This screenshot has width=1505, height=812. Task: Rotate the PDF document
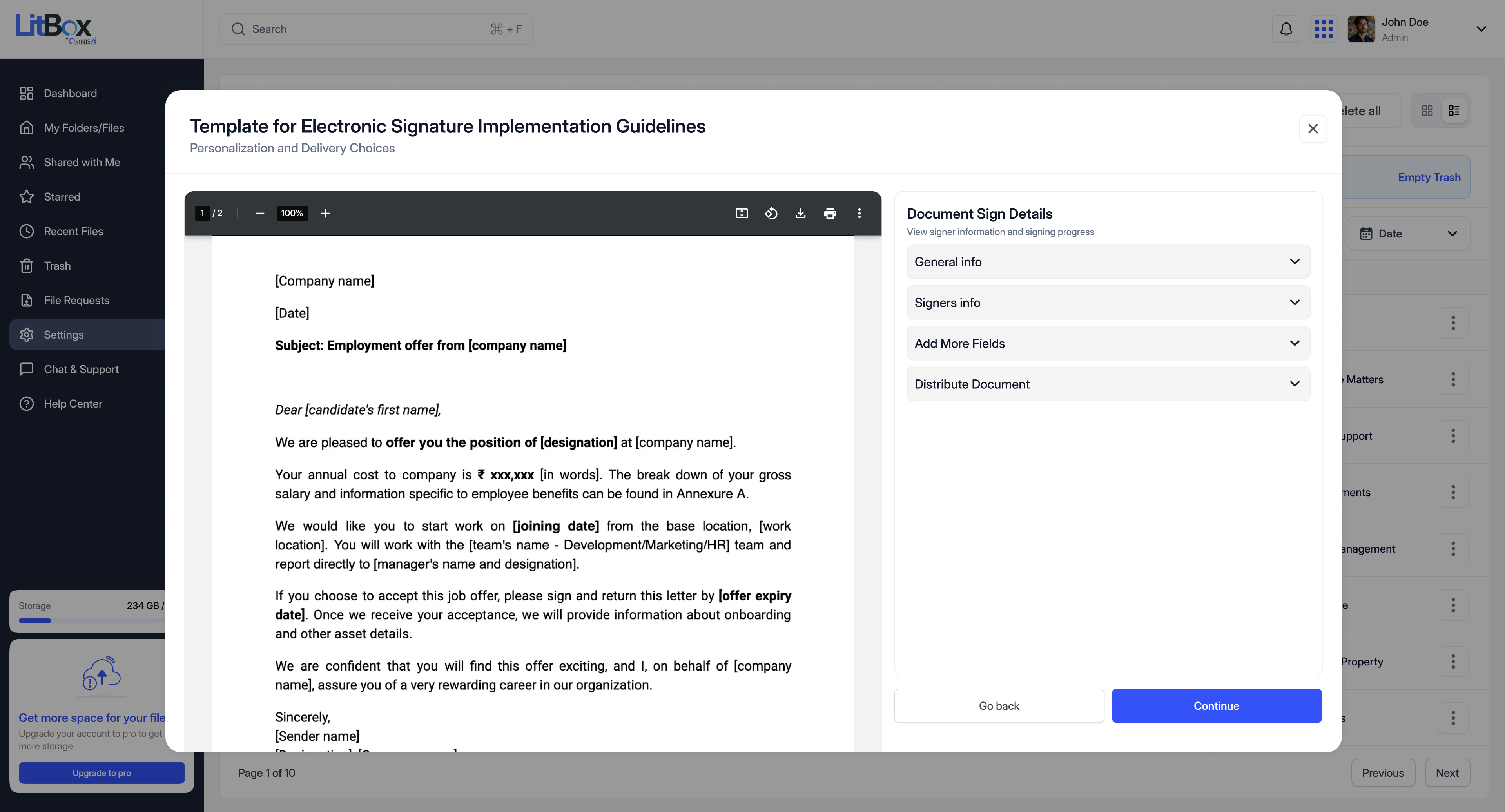pos(771,213)
